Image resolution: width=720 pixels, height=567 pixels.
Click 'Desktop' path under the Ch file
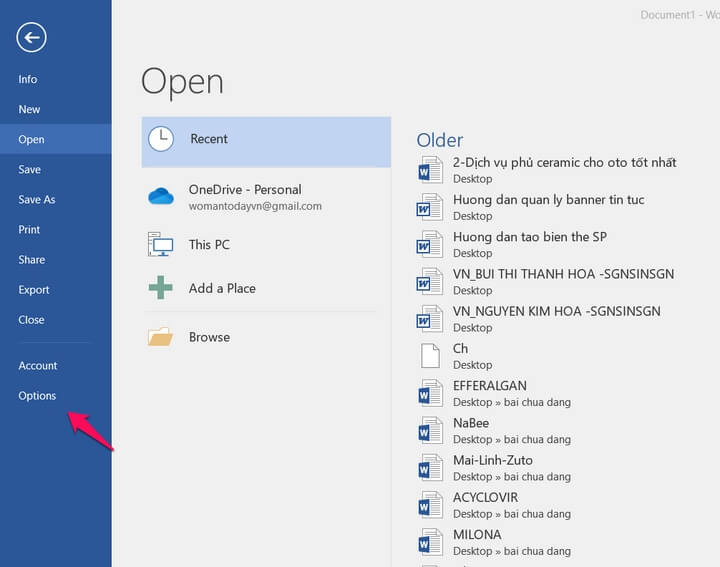pyautogui.click(x=472, y=365)
